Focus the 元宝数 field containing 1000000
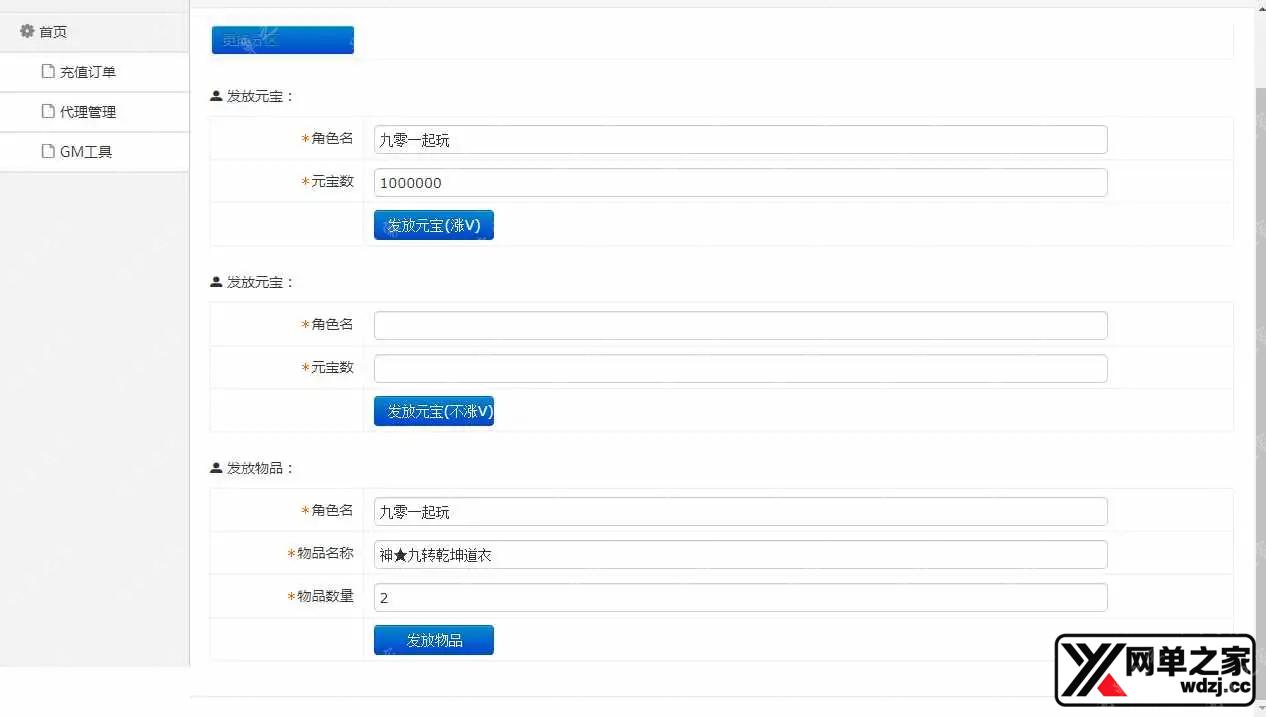Screen dimensions: 1266x717 point(740,183)
